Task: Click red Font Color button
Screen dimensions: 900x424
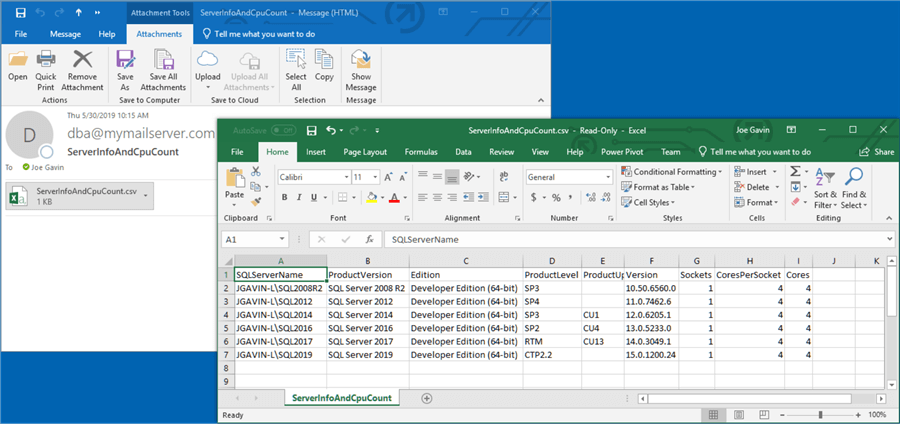Action: point(394,197)
